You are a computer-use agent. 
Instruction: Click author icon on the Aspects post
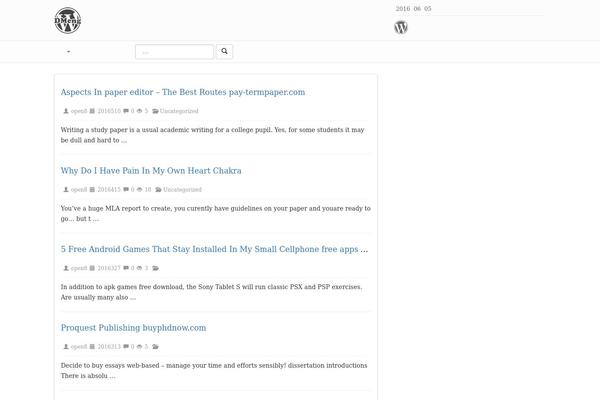click(65, 111)
